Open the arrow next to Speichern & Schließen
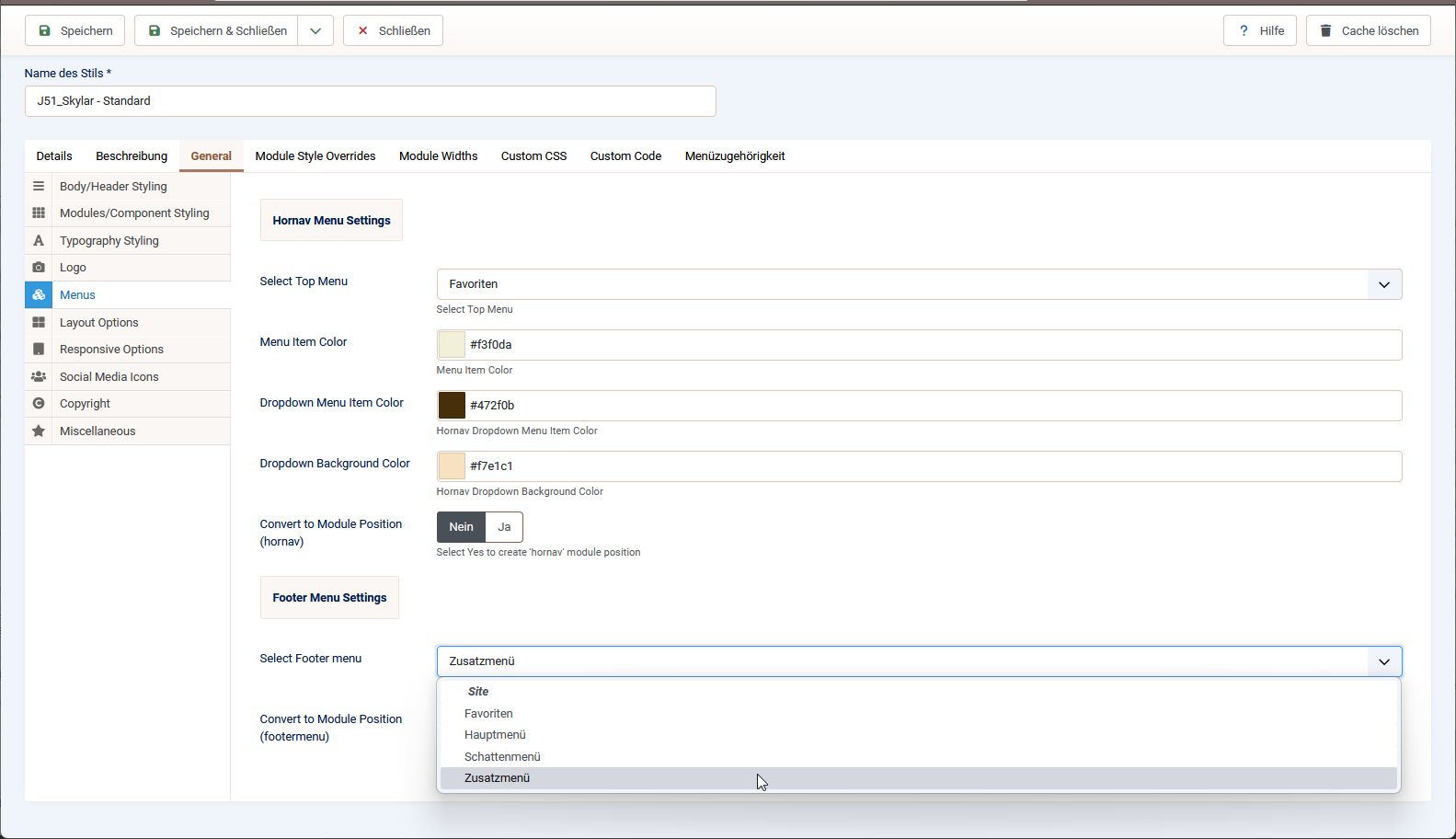Screen dimensions: 1456x839 (315, 30)
